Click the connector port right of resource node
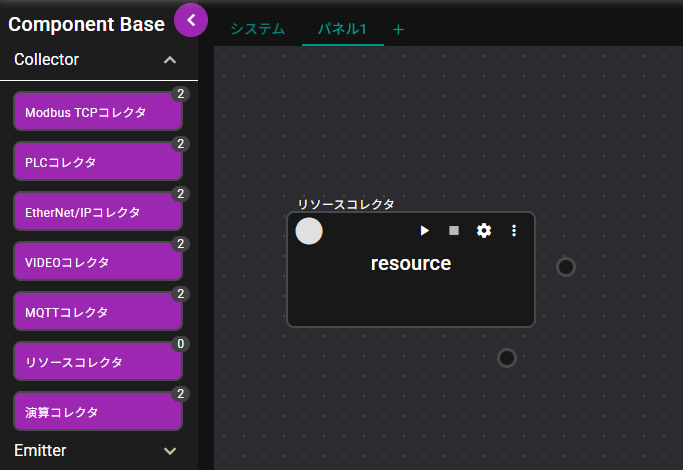The width and height of the screenshot is (683, 470). click(x=566, y=267)
